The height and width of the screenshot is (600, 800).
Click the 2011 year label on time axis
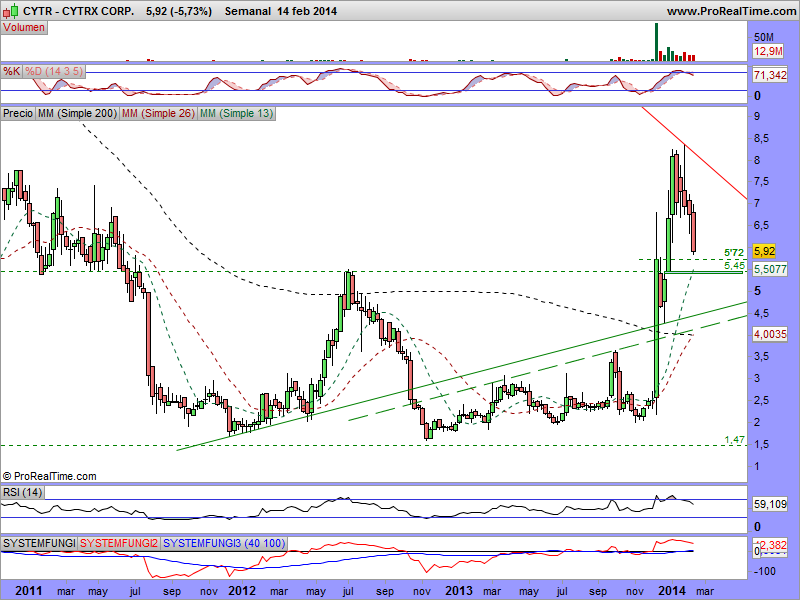29,590
